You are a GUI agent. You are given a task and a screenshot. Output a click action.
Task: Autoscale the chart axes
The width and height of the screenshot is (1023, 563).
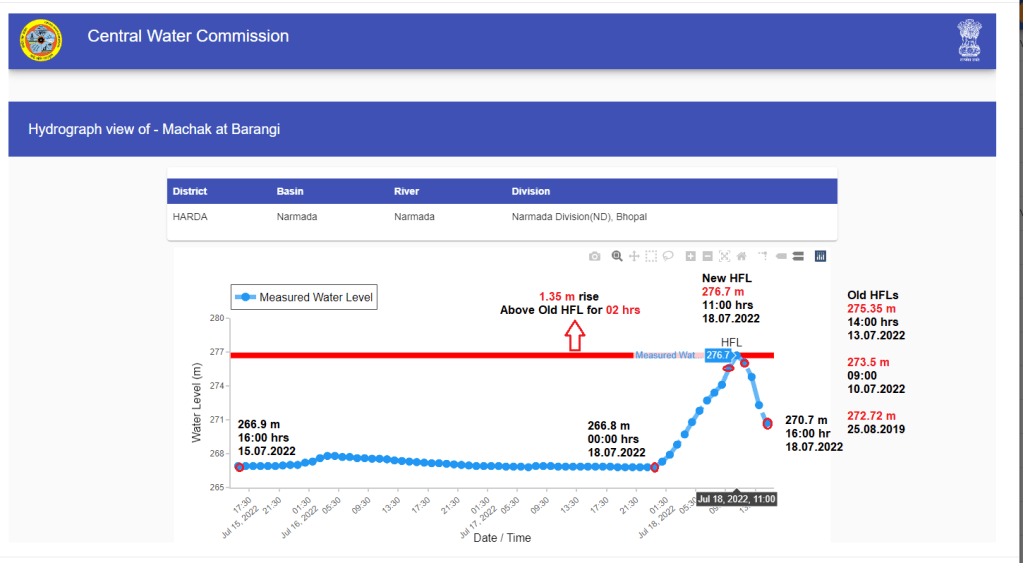(724, 256)
